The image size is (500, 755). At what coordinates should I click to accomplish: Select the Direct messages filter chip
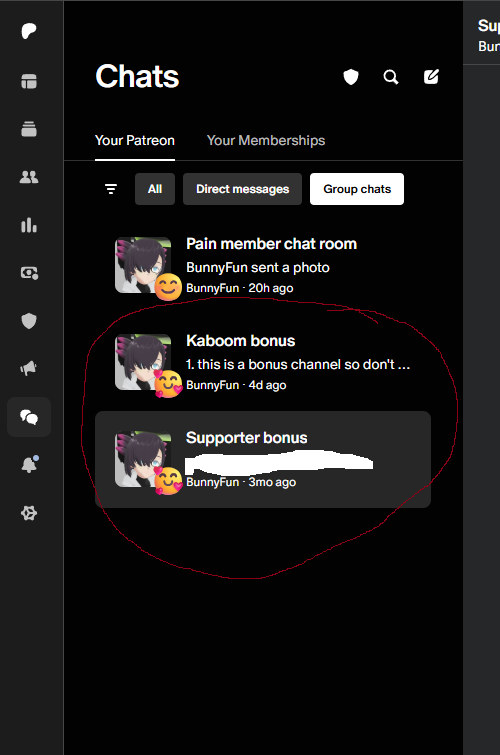point(242,189)
